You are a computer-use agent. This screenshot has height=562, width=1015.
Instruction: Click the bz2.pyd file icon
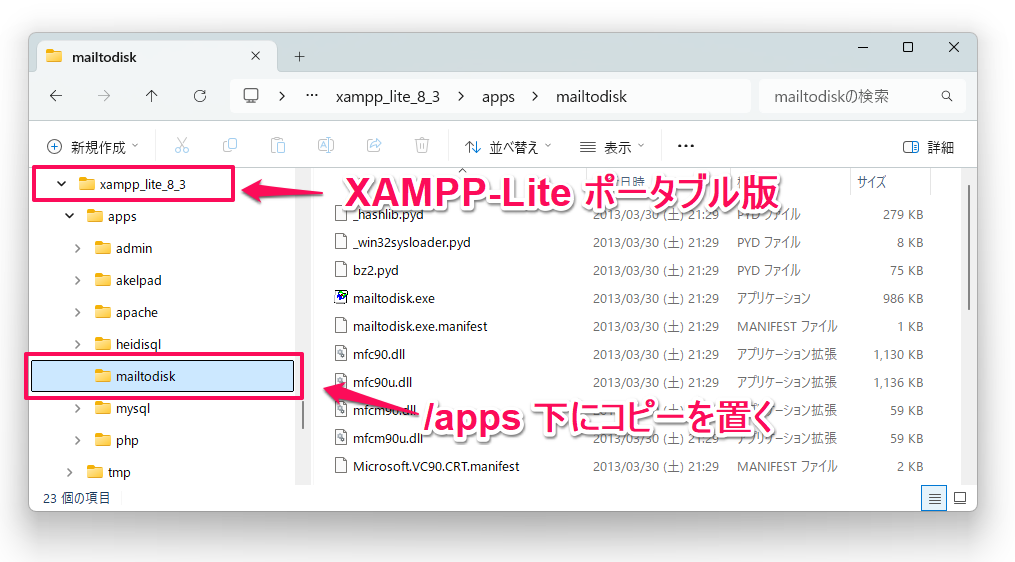(340, 269)
